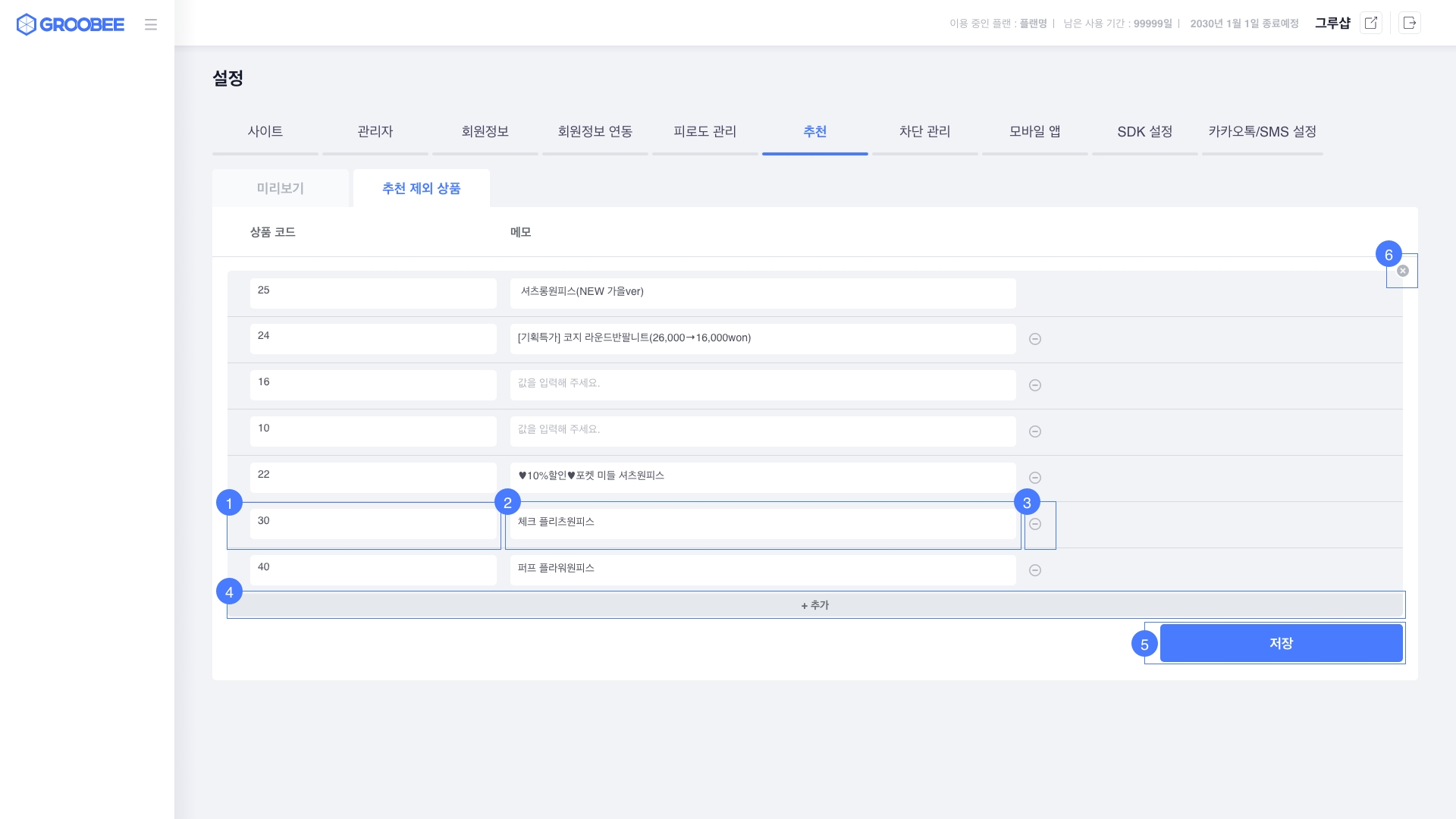Remove row with product code 22
This screenshot has width=1456, height=819.
tap(1035, 478)
